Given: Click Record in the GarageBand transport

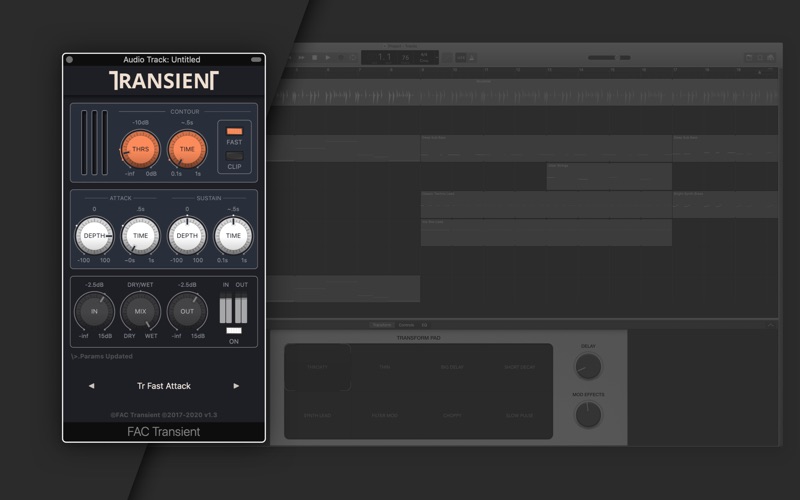Looking at the screenshot, I should pos(341,58).
